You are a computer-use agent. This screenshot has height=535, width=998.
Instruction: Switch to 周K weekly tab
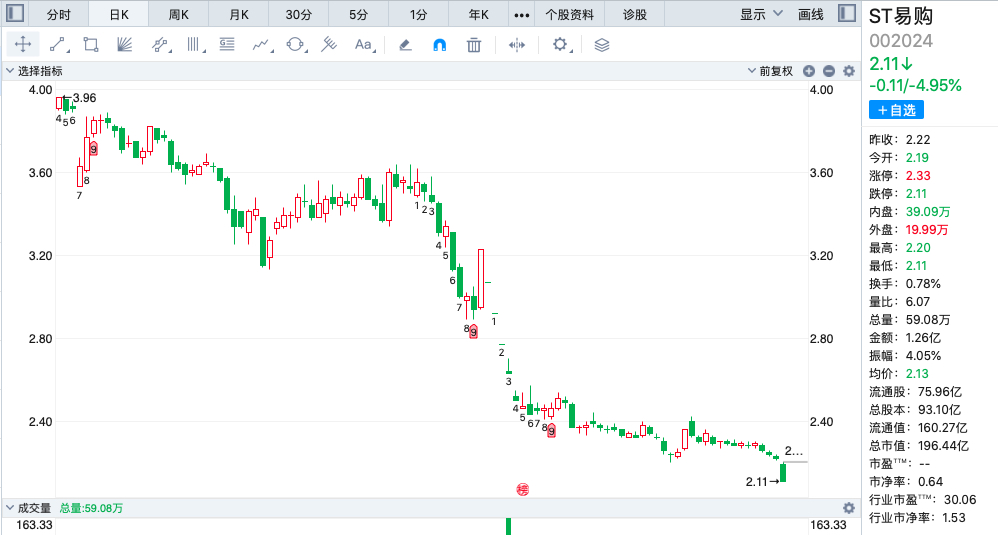(x=178, y=14)
